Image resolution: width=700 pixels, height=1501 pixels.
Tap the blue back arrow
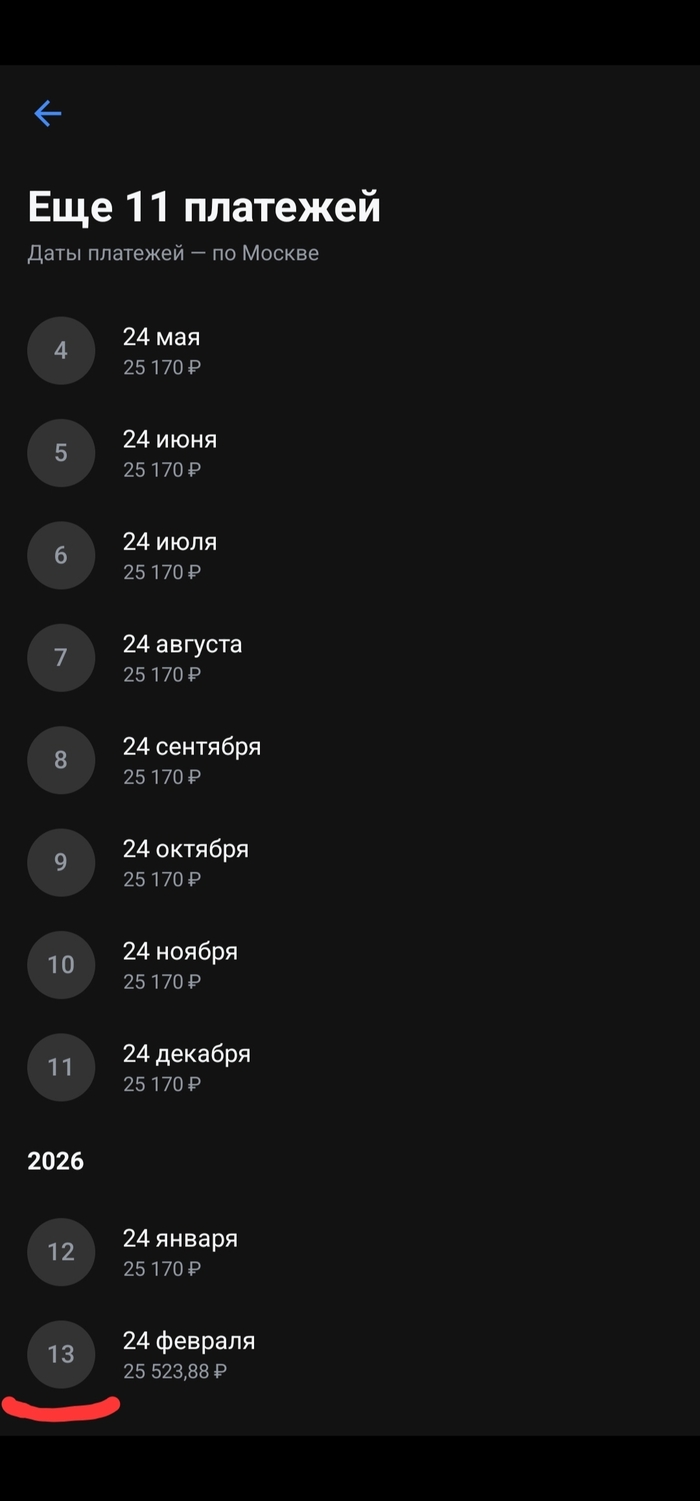48,113
